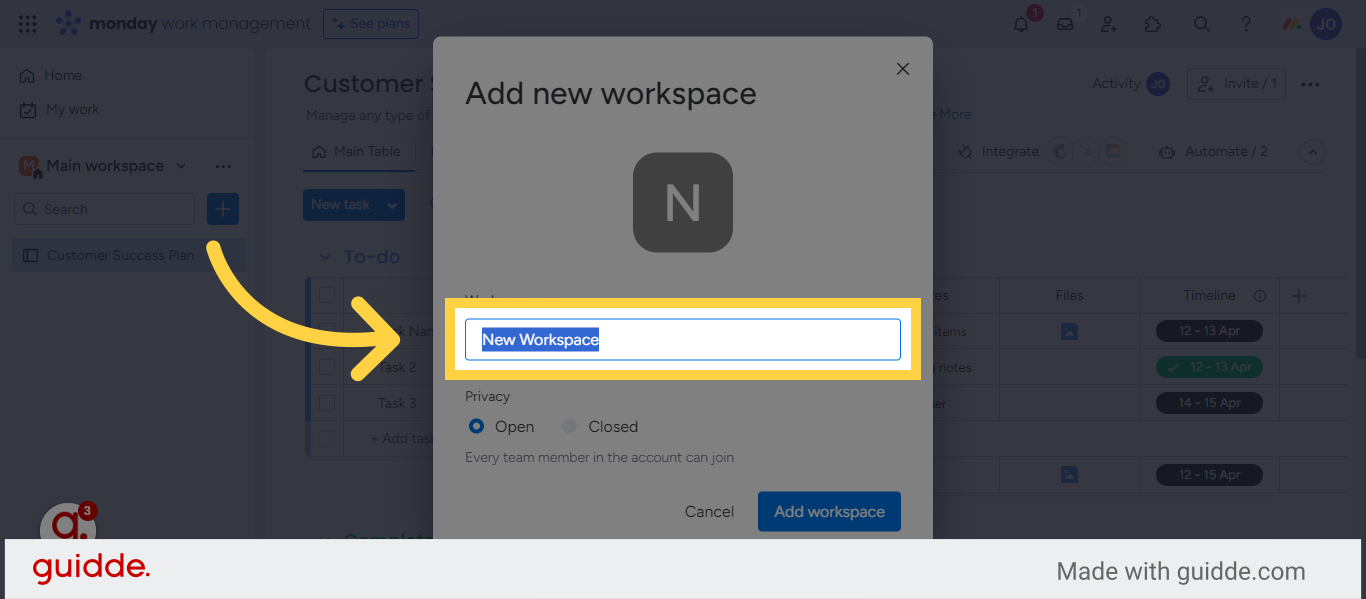Image resolution: width=1366 pixels, height=599 pixels.
Task: Click the Add workspace button
Action: pyautogui.click(x=829, y=511)
